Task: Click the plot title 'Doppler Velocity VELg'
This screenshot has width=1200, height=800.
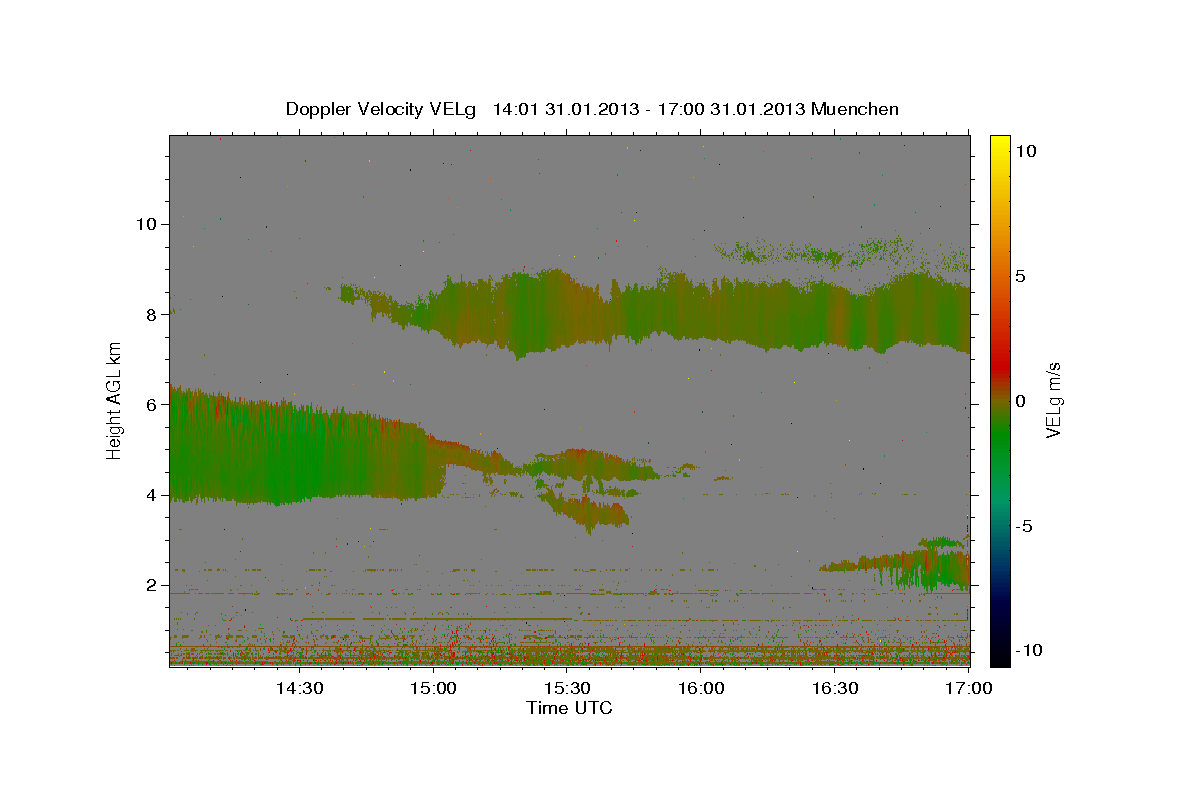Action: (x=380, y=109)
